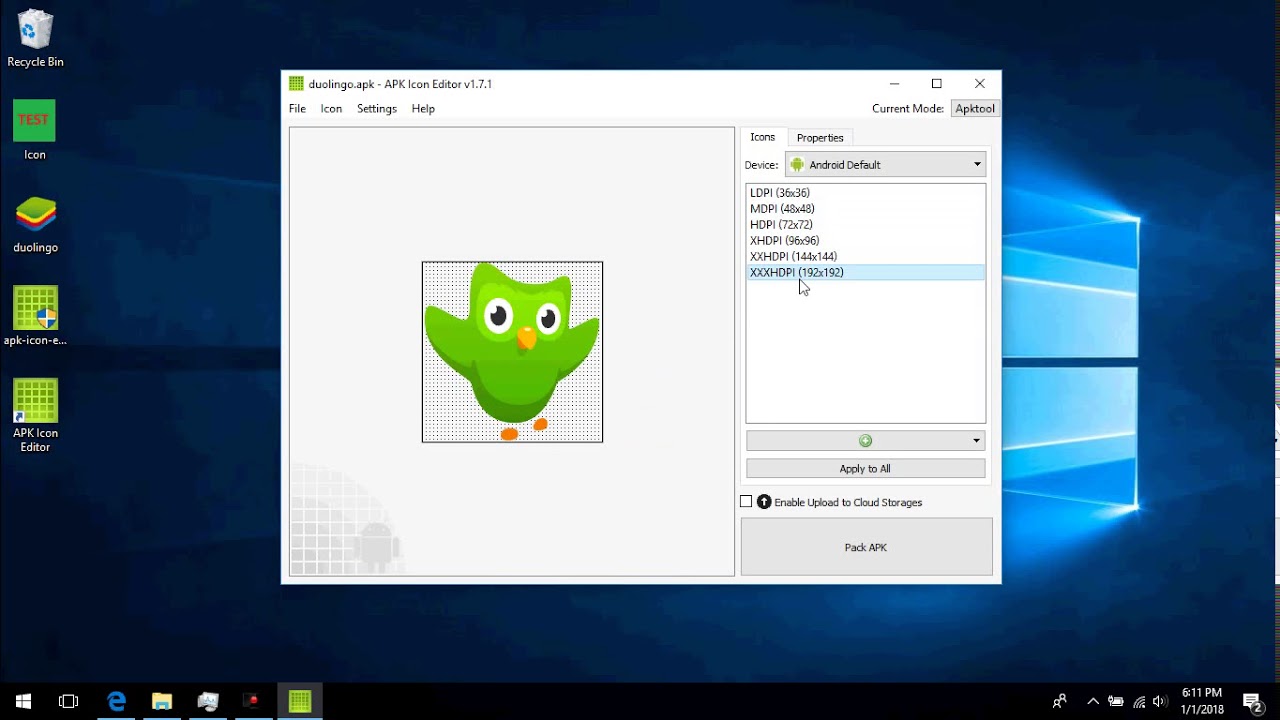Screen dimensions: 1280x720
Task: Click the upload arrow icon beside Cloud Storages
Action: click(x=764, y=501)
